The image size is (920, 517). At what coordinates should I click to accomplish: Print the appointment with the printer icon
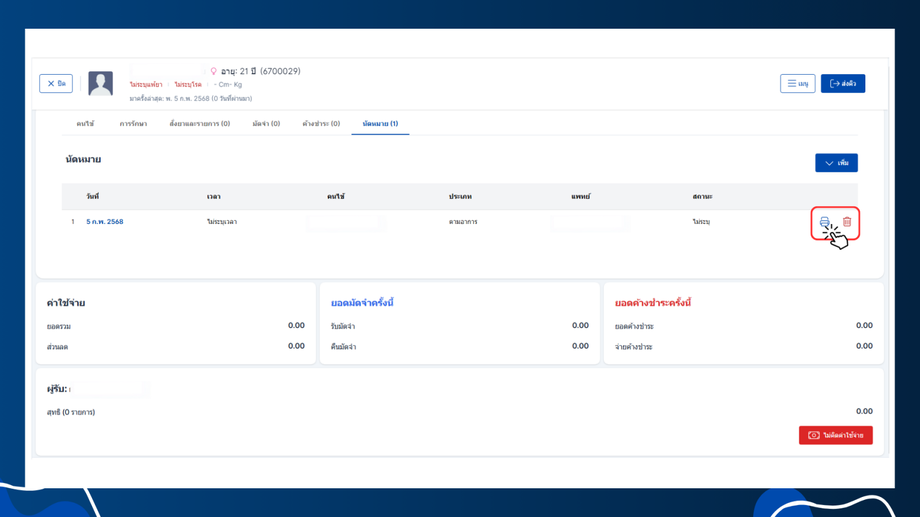tap(824, 222)
